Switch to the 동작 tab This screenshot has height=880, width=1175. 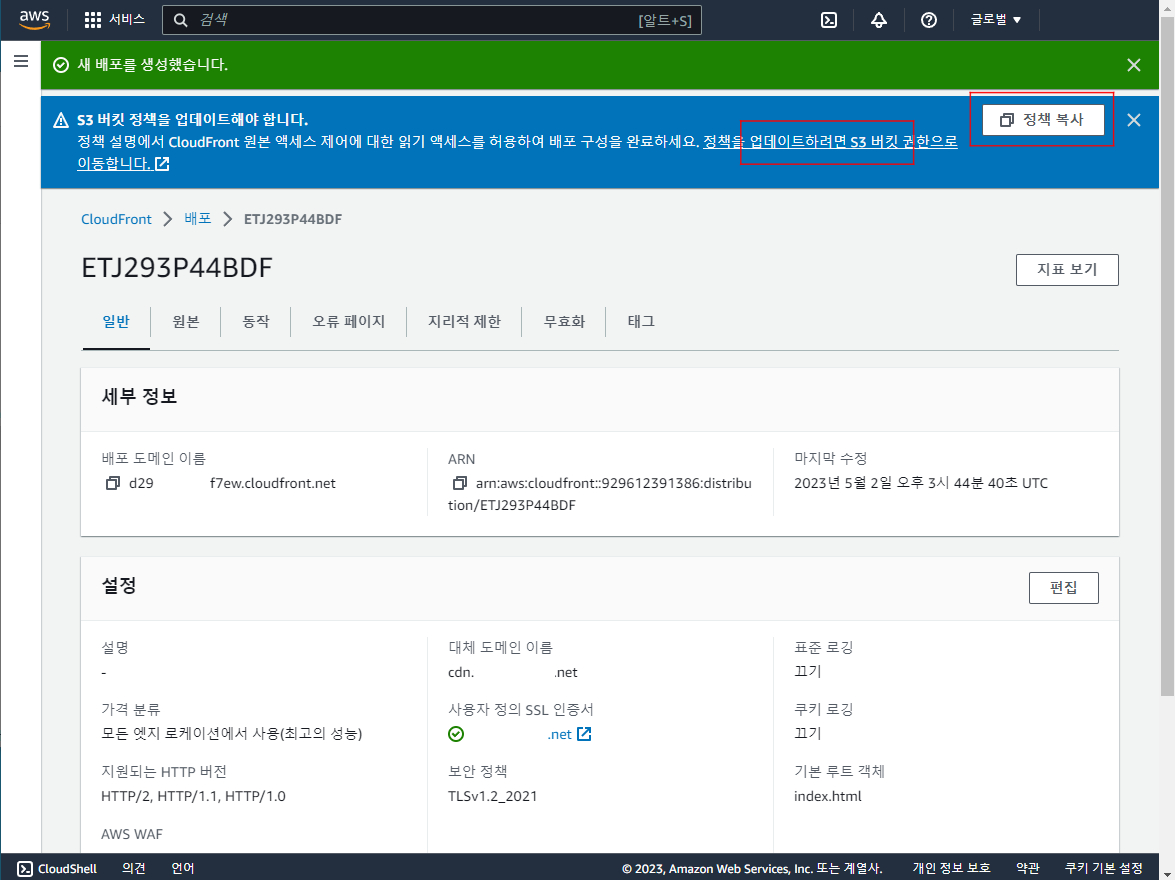pos(256,322)
